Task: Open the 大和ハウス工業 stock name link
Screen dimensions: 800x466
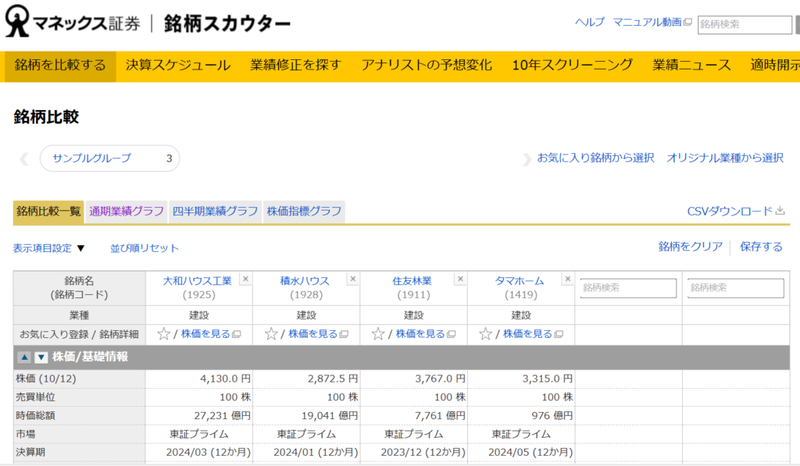Action: coord(197,281)
